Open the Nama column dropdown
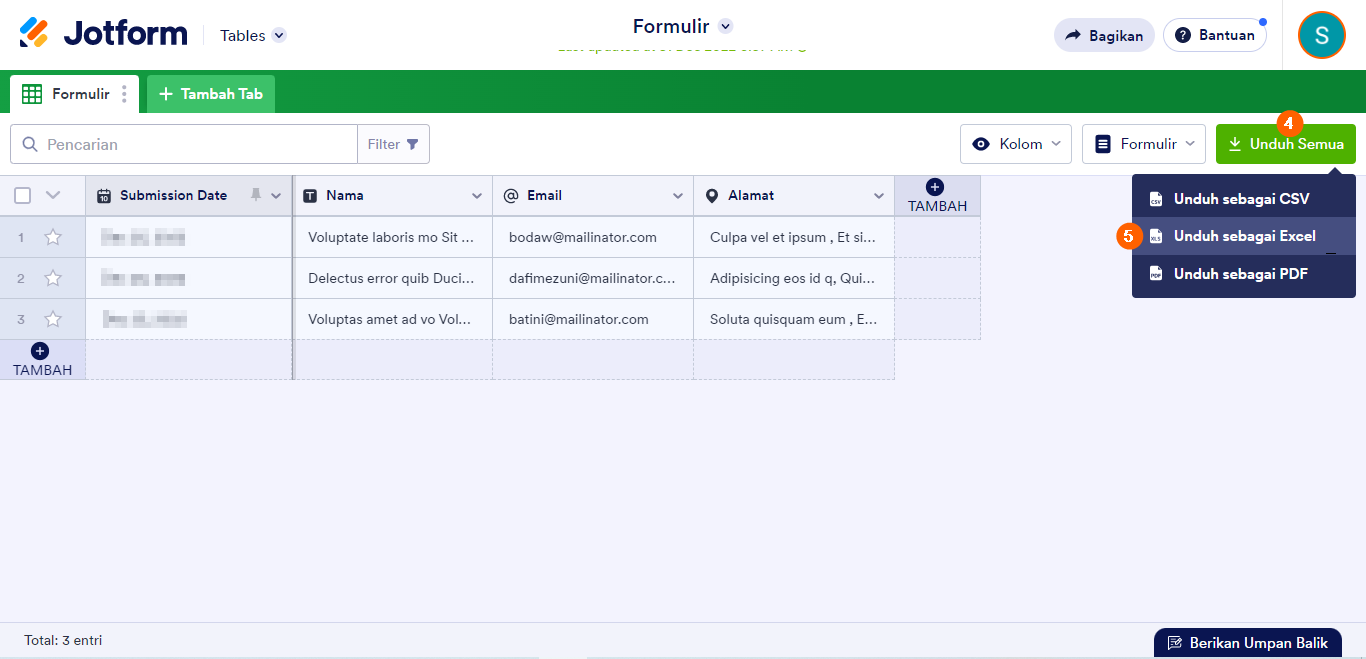 475,195
